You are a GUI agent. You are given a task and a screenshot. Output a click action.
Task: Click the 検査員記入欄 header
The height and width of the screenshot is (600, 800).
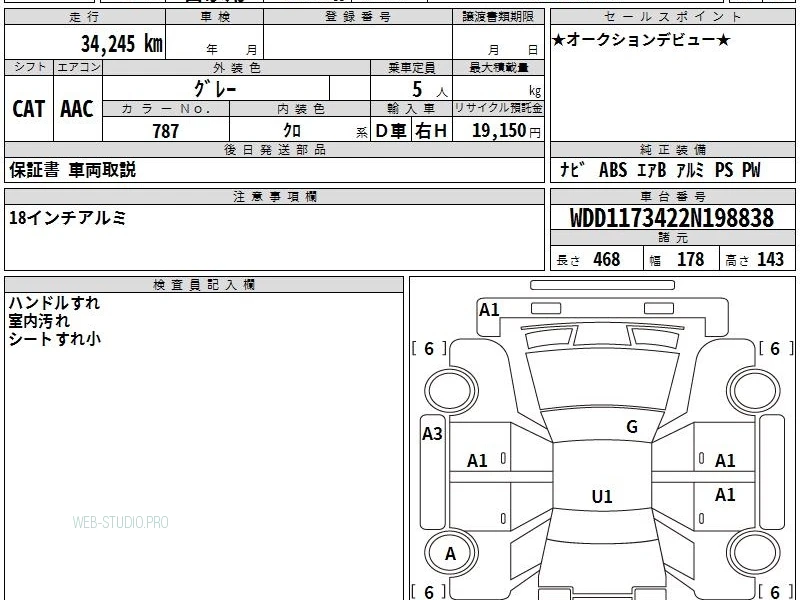click(x=204, y=285)
